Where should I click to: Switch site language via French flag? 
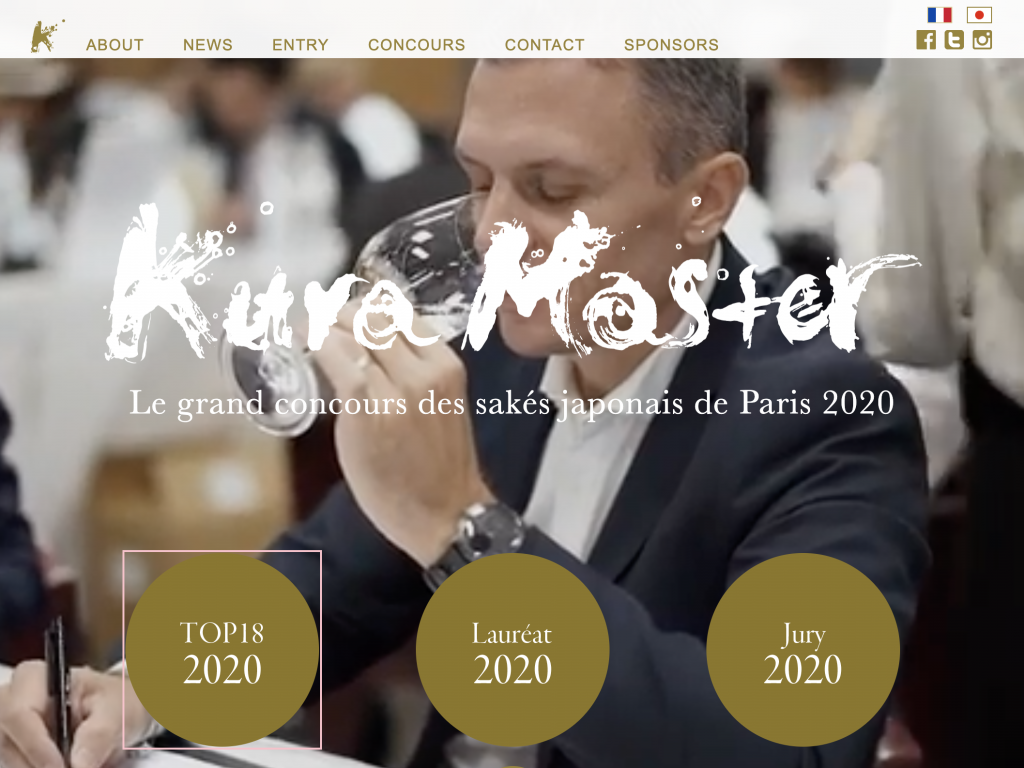pos(939,14)
